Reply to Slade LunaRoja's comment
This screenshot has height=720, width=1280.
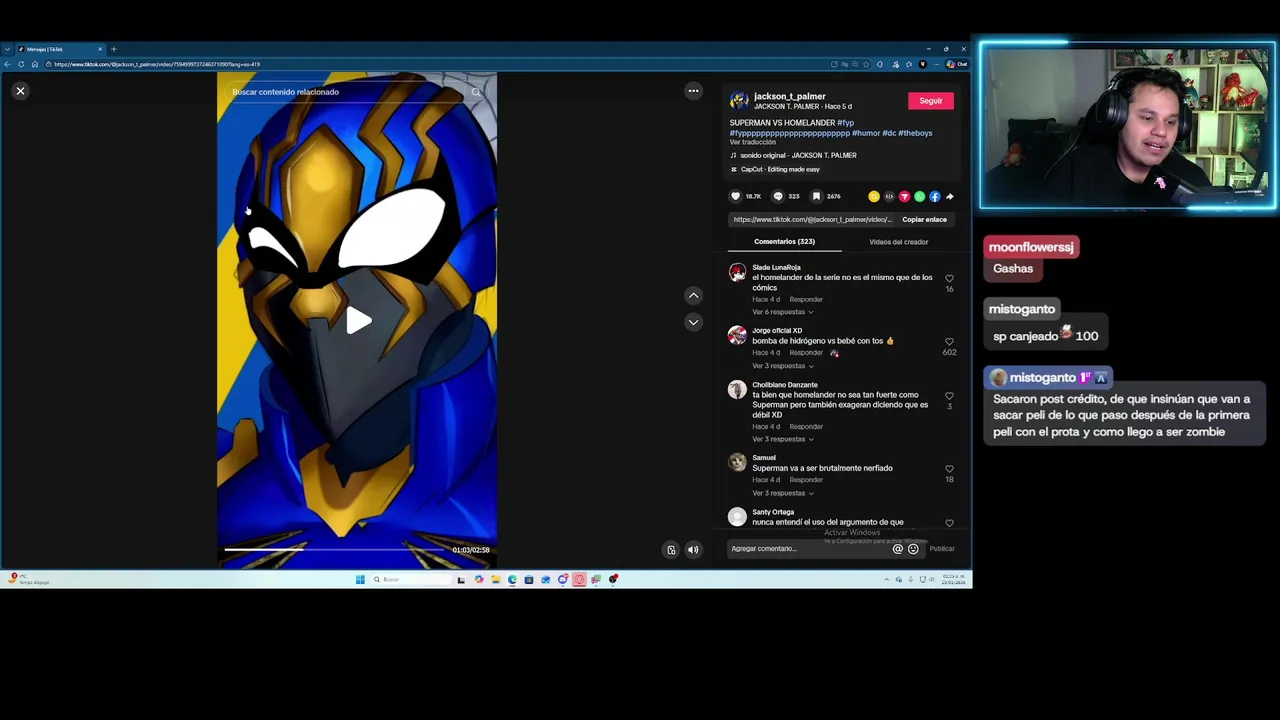pos(806,299)
